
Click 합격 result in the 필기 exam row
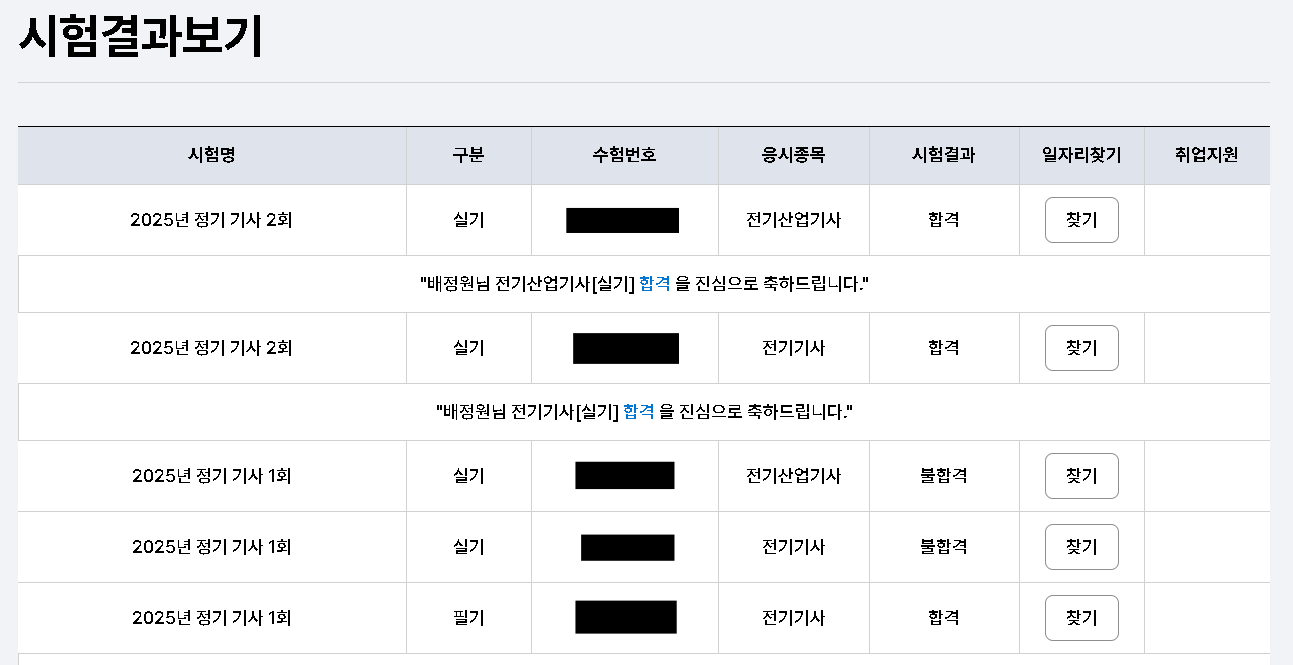(x=943, y=618)
